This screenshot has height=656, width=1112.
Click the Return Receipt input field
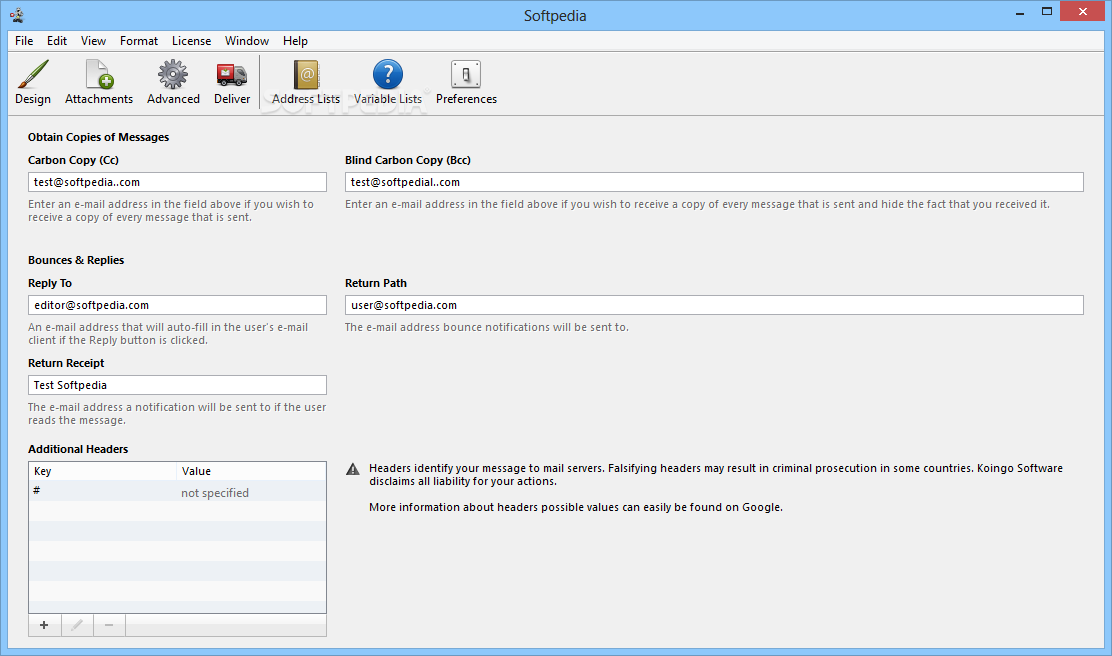(x=177, y=385)
